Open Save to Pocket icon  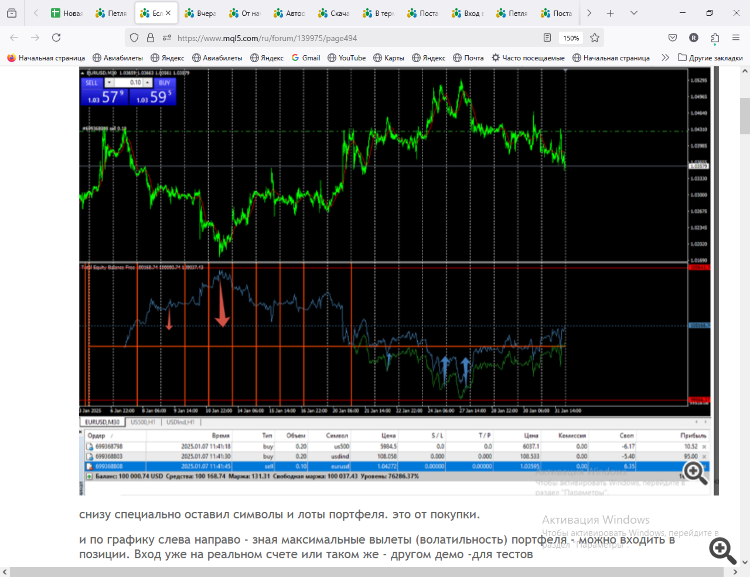(673, 38)
